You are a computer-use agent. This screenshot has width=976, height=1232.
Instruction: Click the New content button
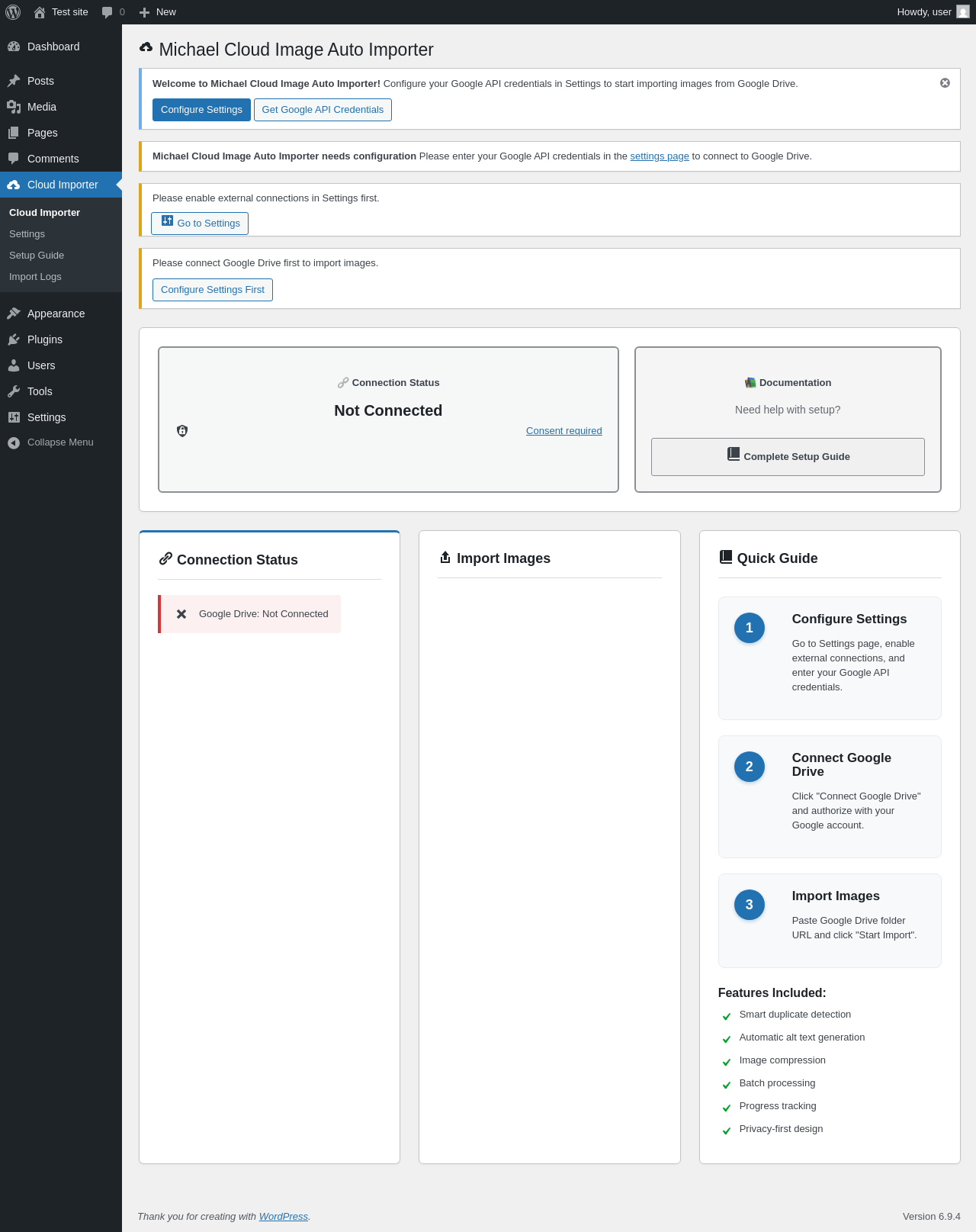[x=158, y=12]
